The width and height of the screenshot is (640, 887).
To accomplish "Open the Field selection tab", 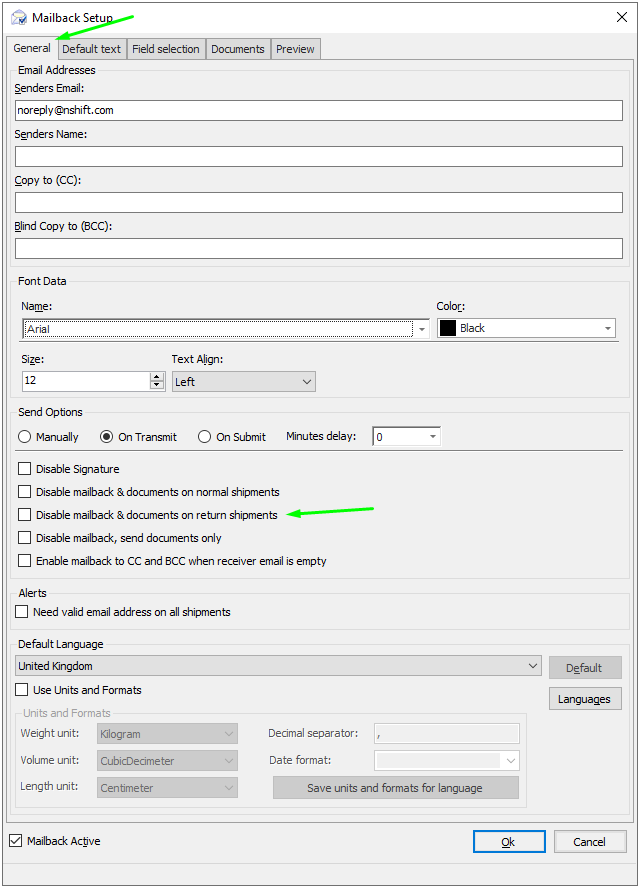I will pyautogui.click(x=166, y=49).
